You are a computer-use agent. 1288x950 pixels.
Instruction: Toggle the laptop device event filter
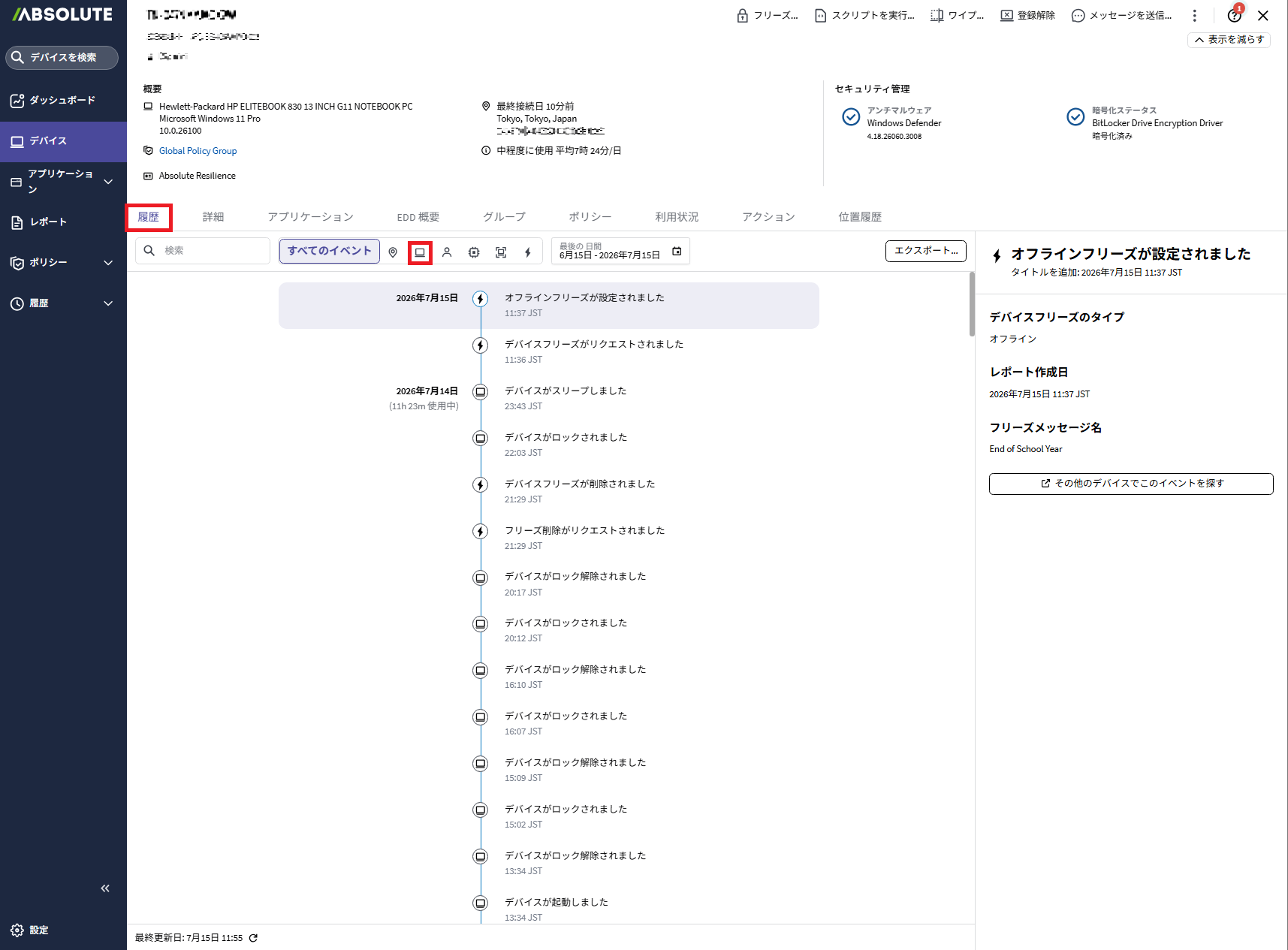coord(420,252)
